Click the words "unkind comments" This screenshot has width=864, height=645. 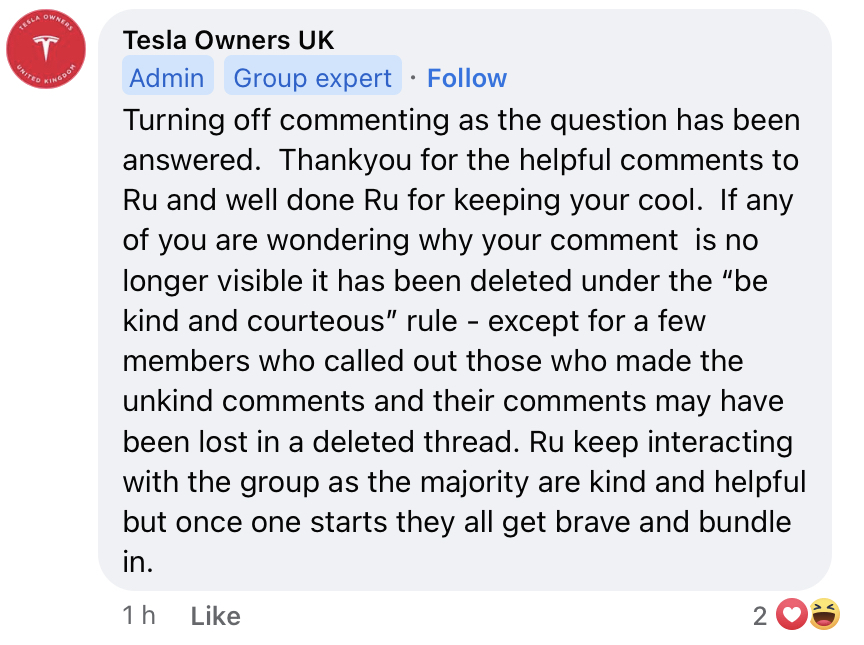click(x=244, y=401)
